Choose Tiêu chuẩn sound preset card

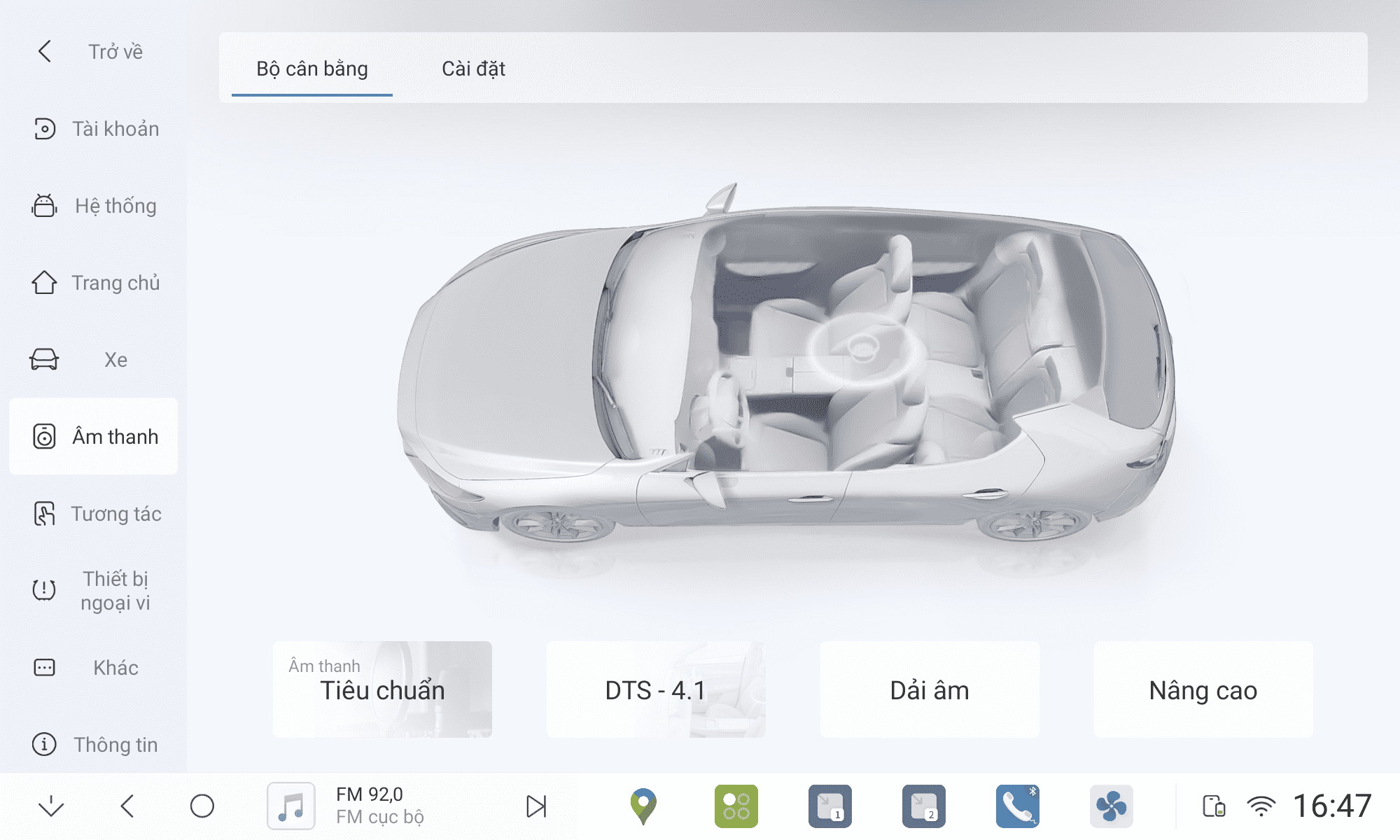[382, 689]
